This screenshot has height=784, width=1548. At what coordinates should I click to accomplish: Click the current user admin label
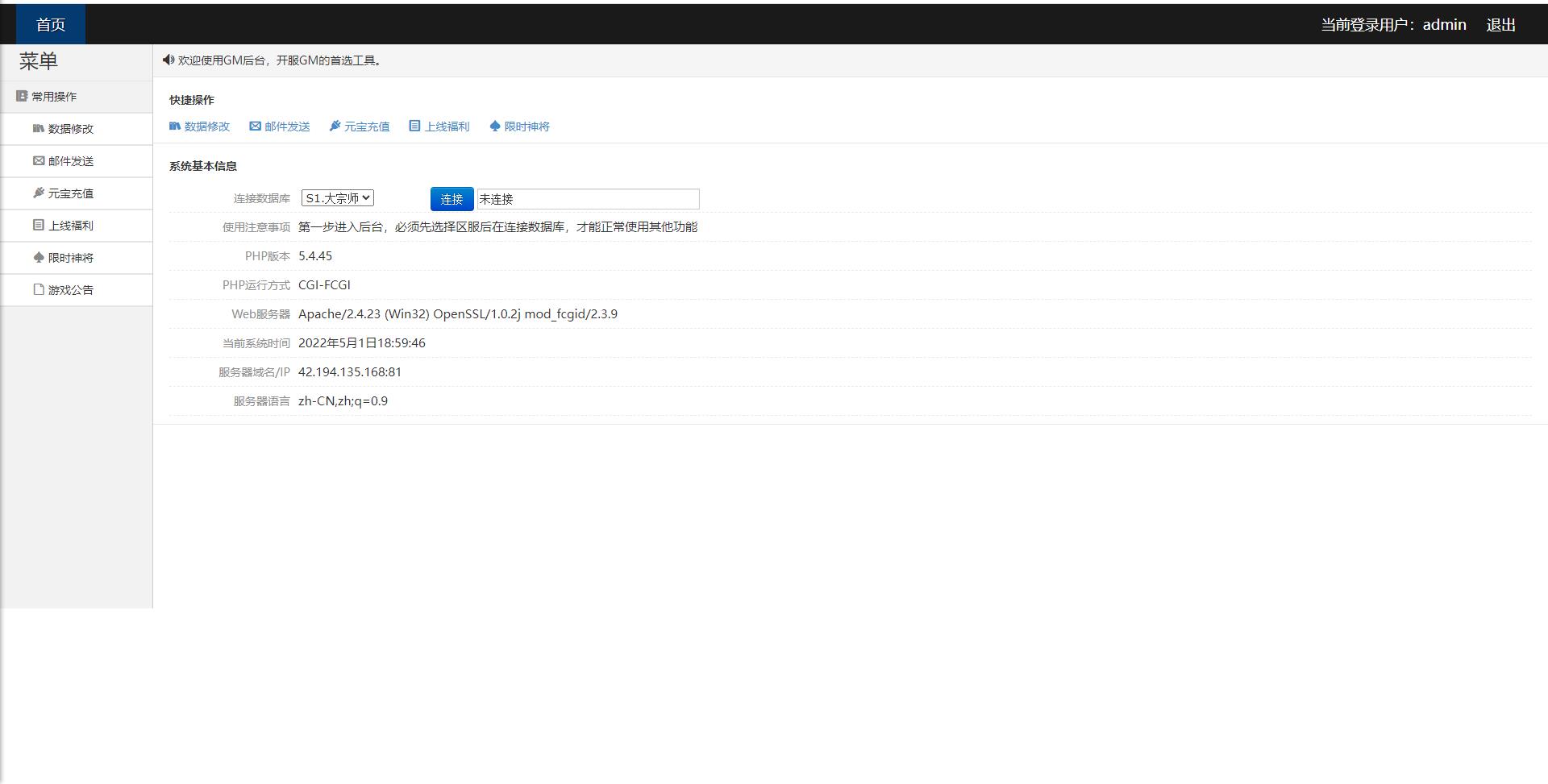pos(1393,25)
